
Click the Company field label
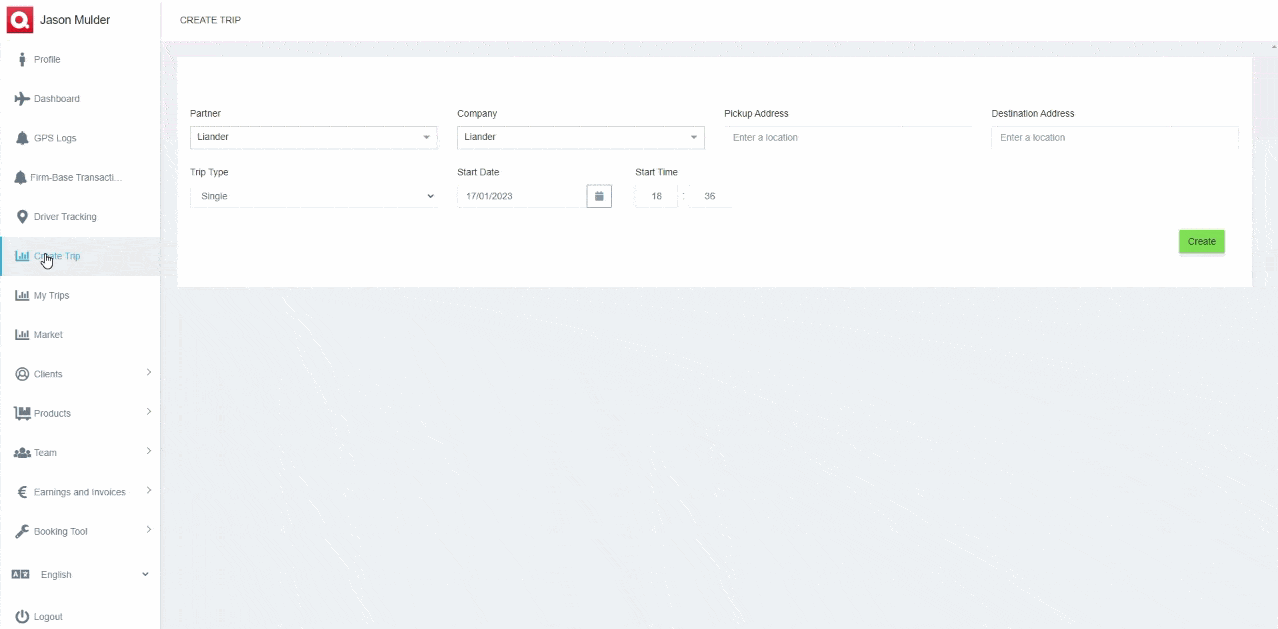(x=477, y=114)
